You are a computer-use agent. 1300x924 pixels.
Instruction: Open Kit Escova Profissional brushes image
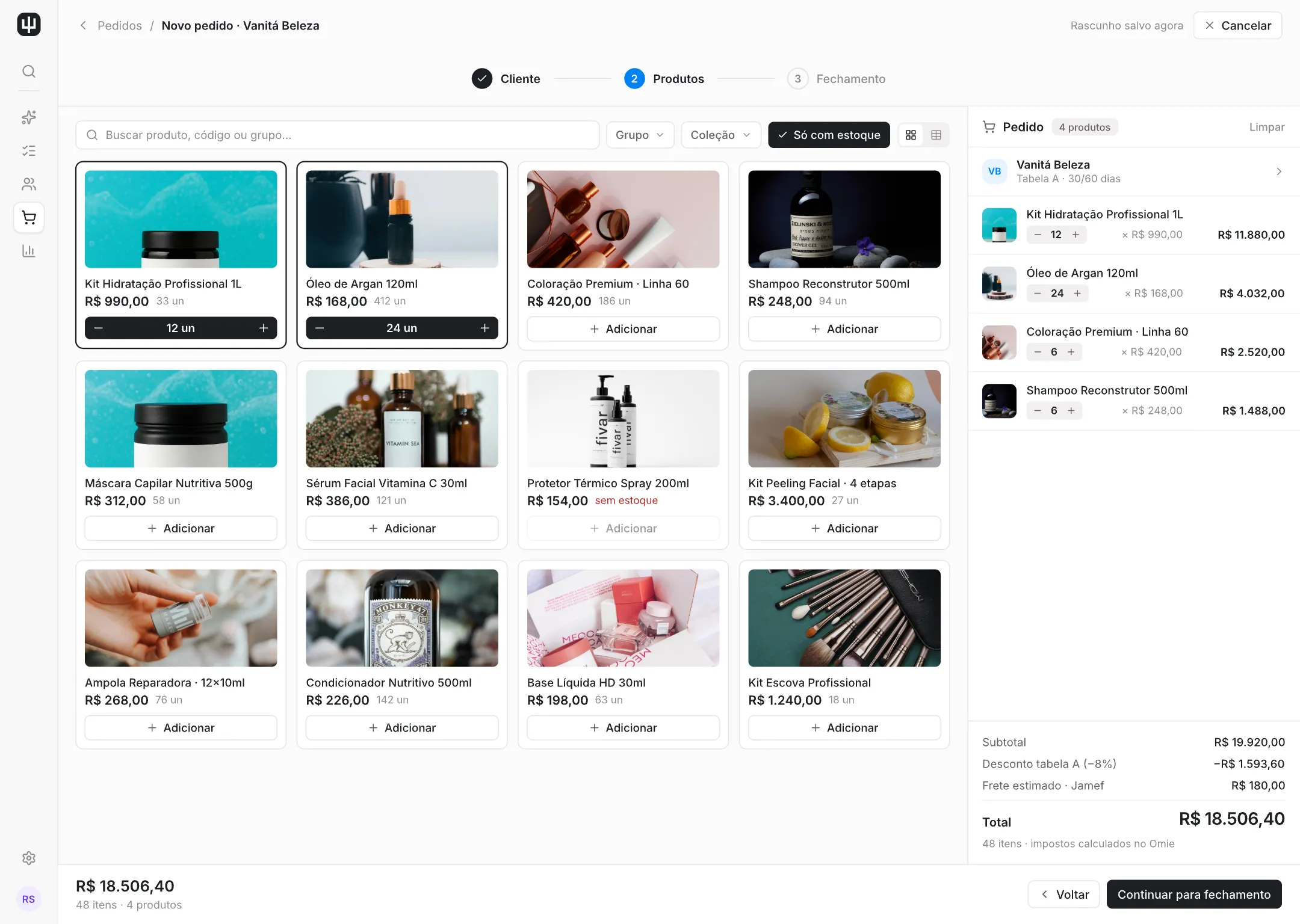844,618
